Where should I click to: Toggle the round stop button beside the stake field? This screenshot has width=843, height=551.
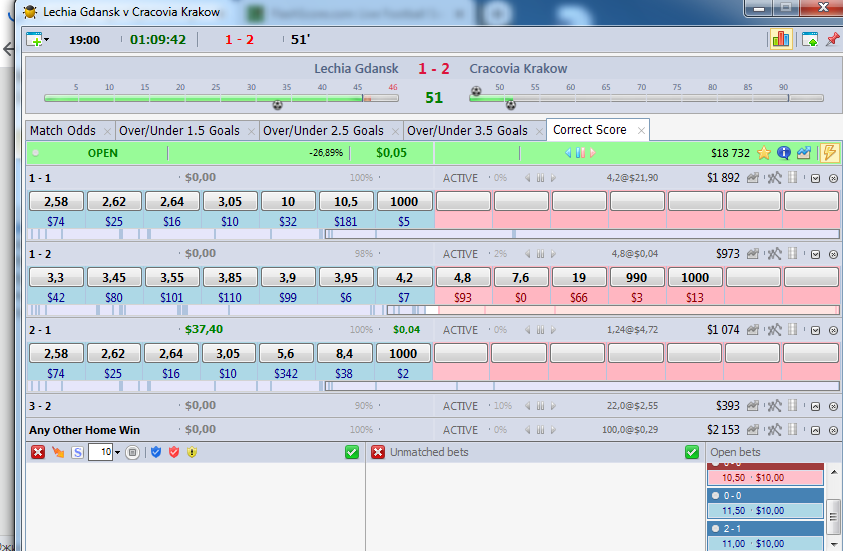[132, 453]
